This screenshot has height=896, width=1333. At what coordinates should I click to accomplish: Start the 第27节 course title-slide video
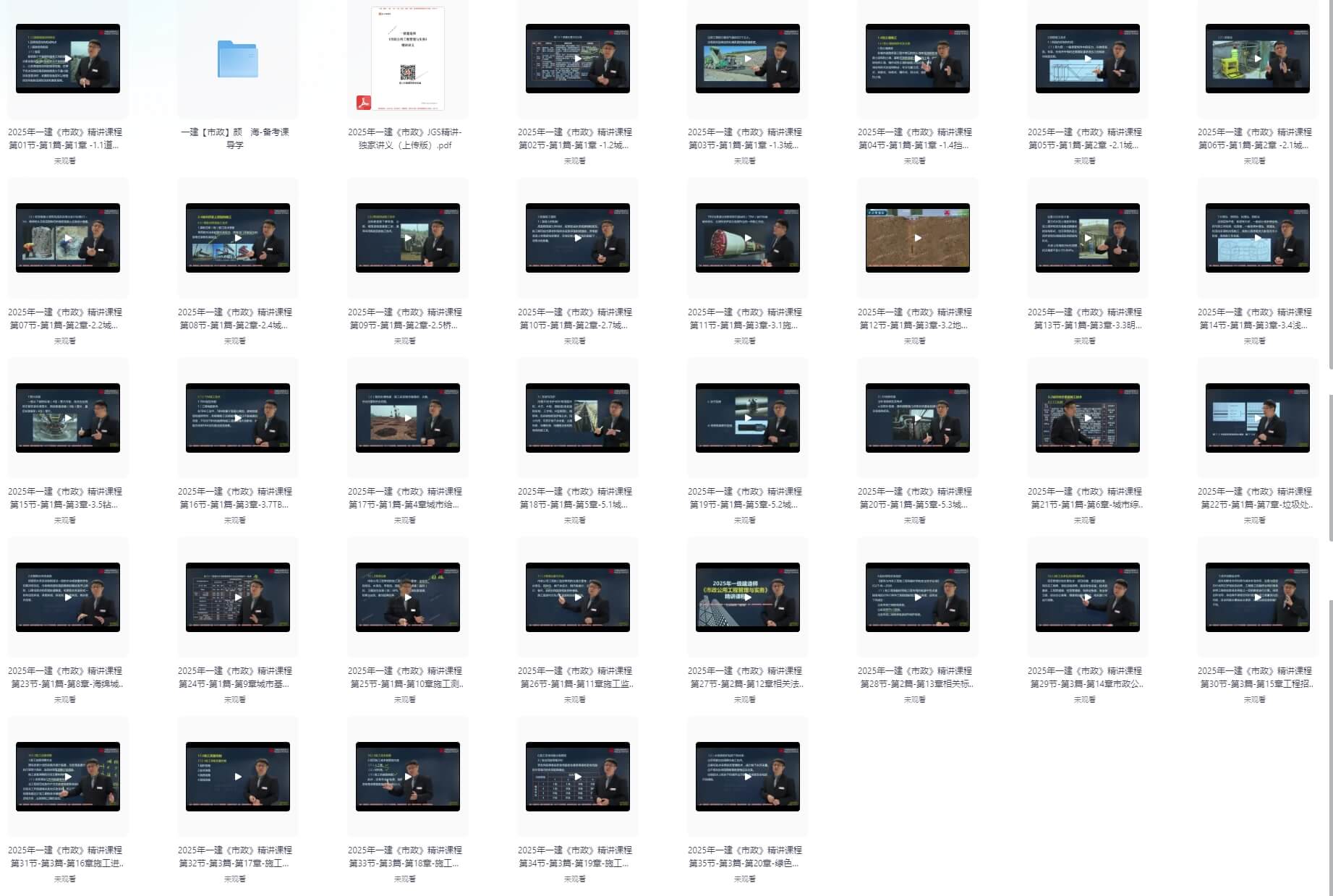(747, 597)
